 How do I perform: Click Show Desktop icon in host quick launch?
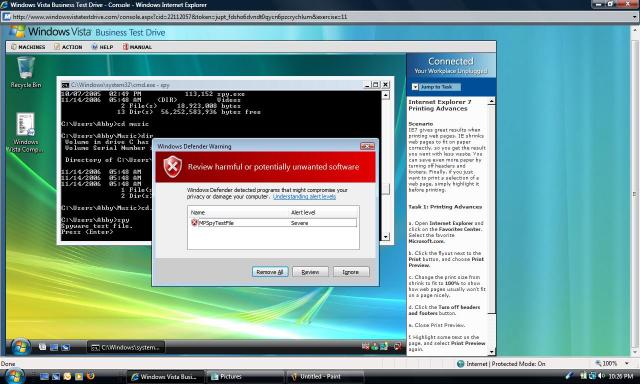click(x=44, y=376)
